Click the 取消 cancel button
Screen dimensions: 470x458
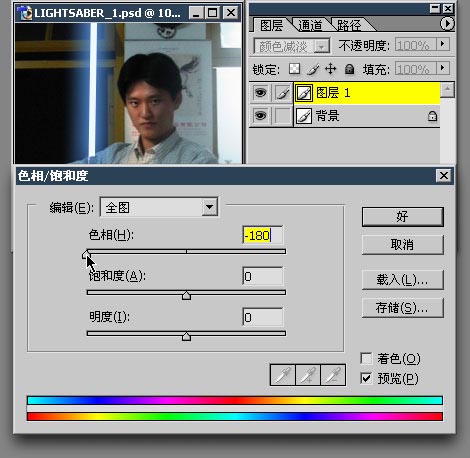[403, 245]
